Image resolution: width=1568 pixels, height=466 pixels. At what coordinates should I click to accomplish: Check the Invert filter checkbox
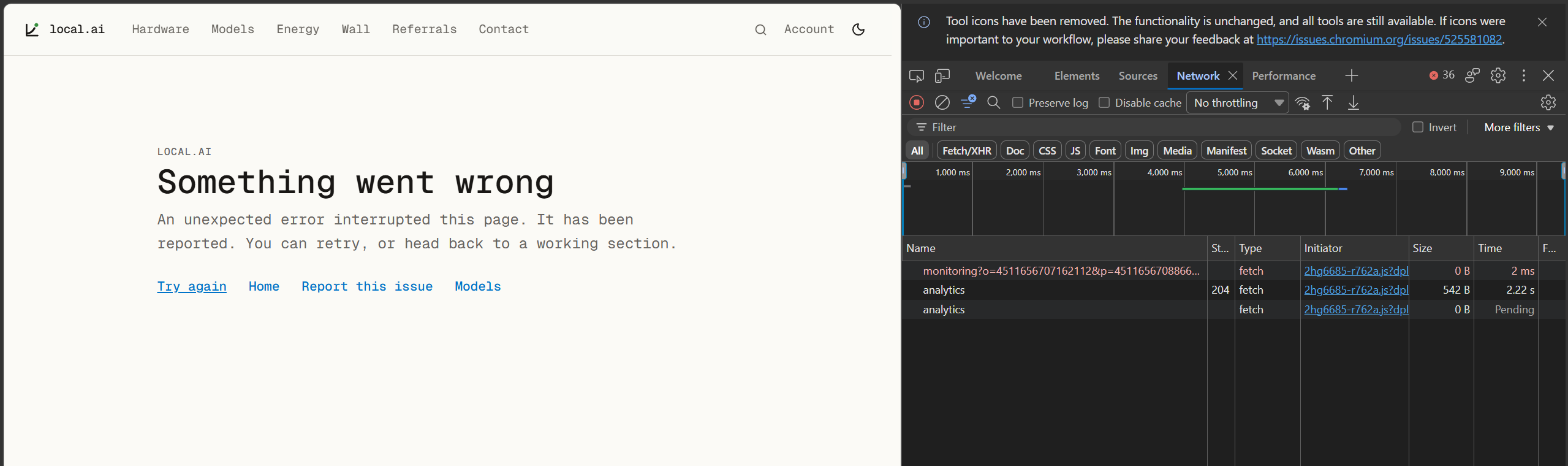click(1418, 127)
